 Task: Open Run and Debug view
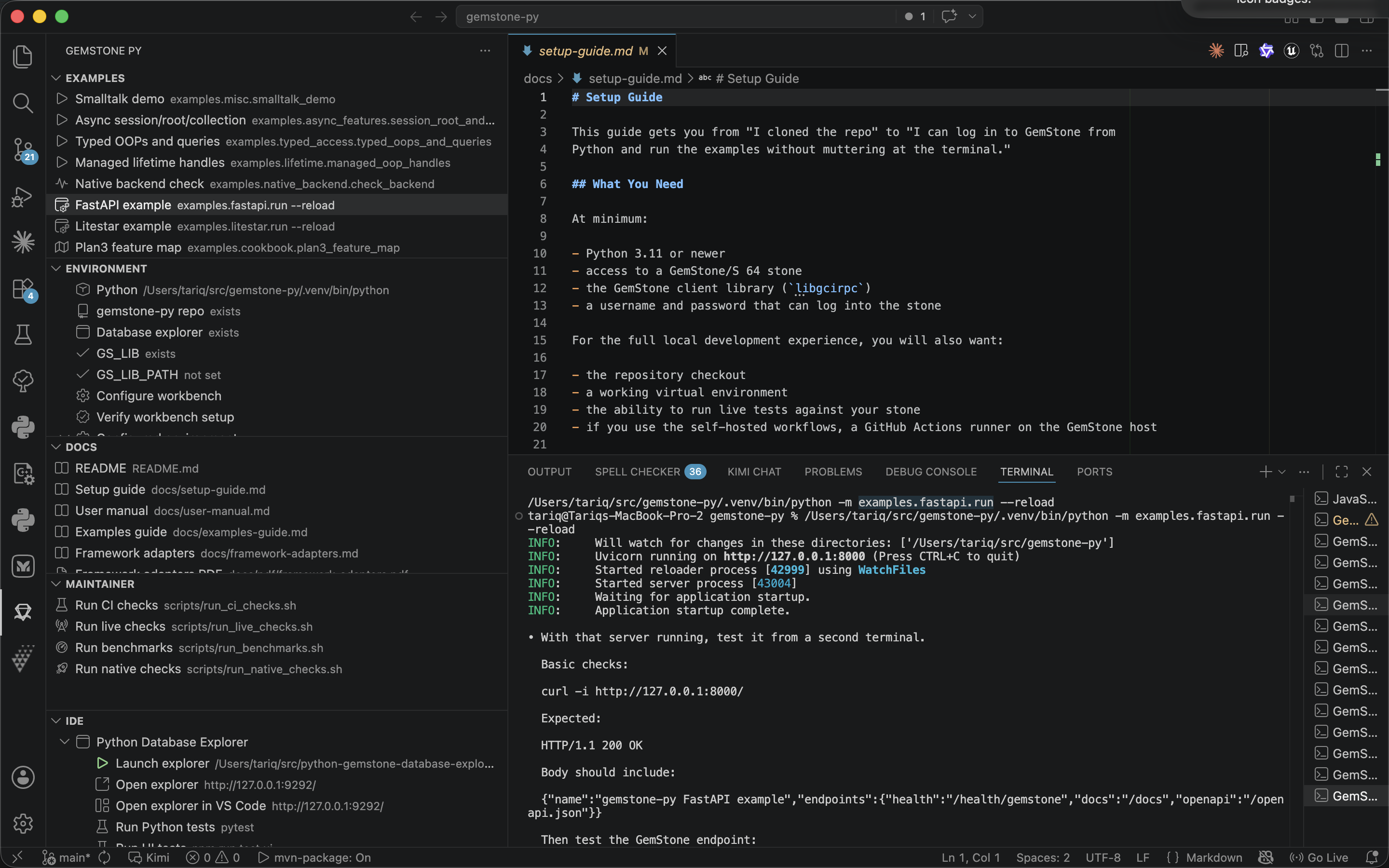coord(23,196)
